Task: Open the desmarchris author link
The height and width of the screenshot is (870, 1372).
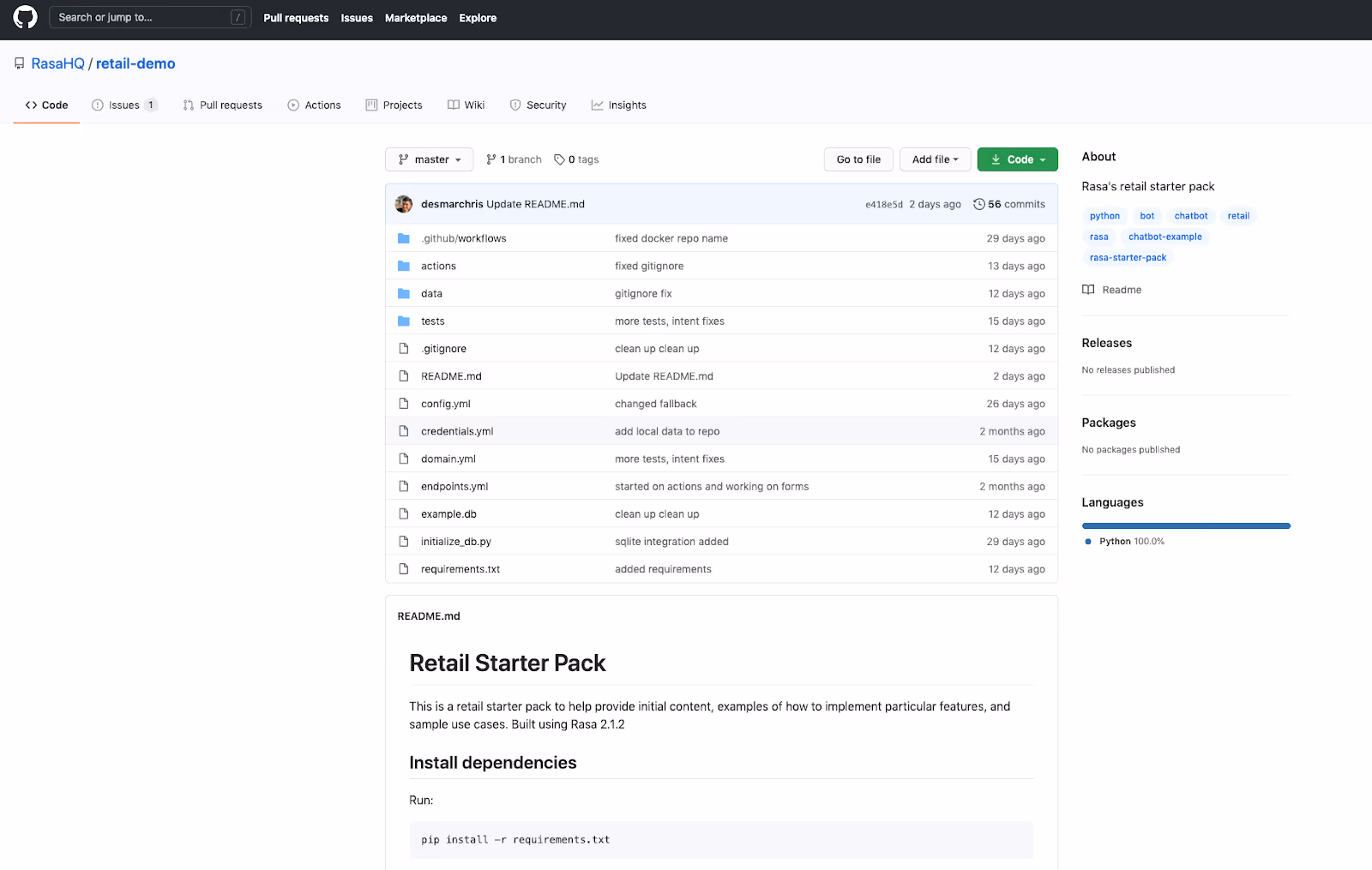Action: (x=452, y=204)
